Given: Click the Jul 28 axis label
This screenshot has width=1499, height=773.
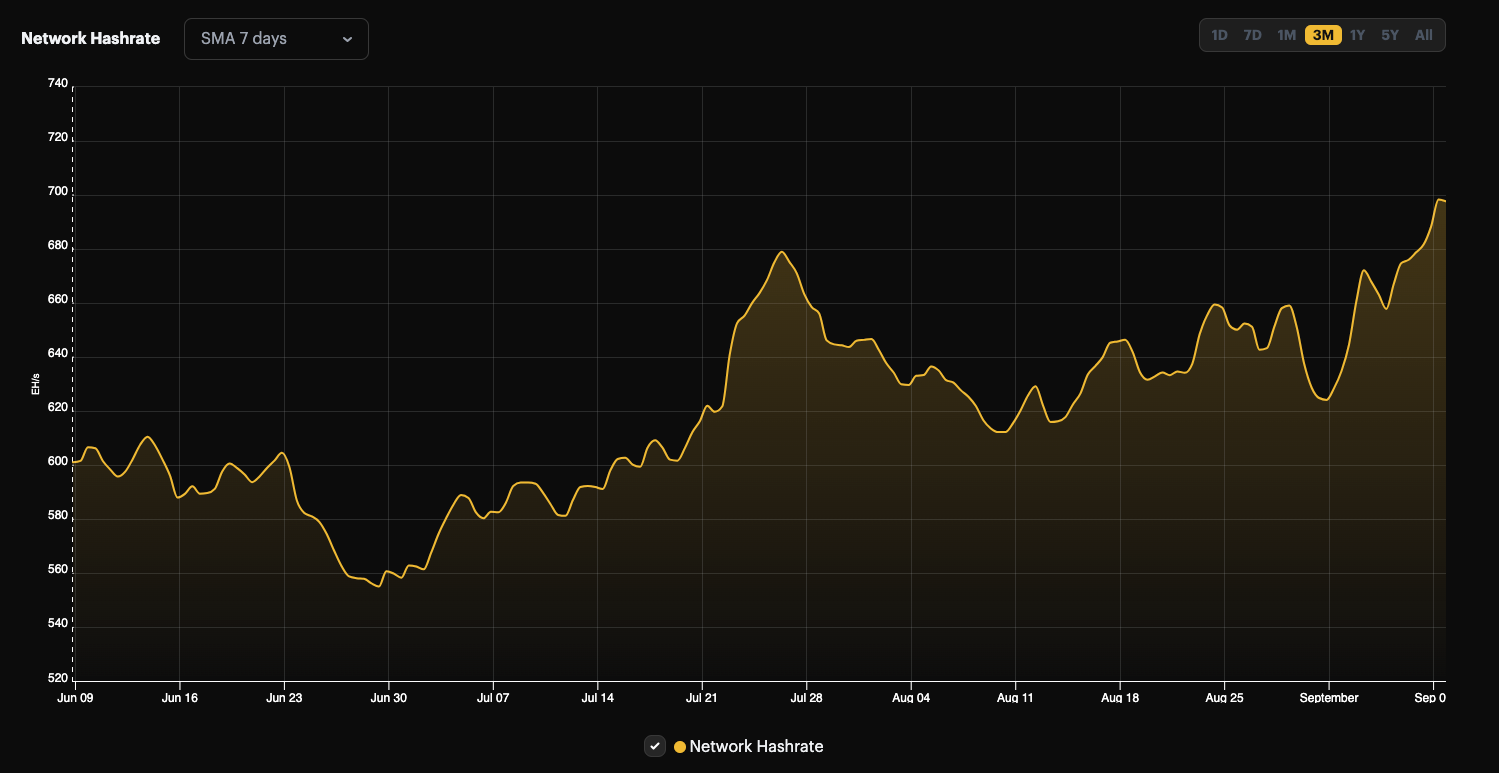Looking at the screenshot, I should (807, 697).
